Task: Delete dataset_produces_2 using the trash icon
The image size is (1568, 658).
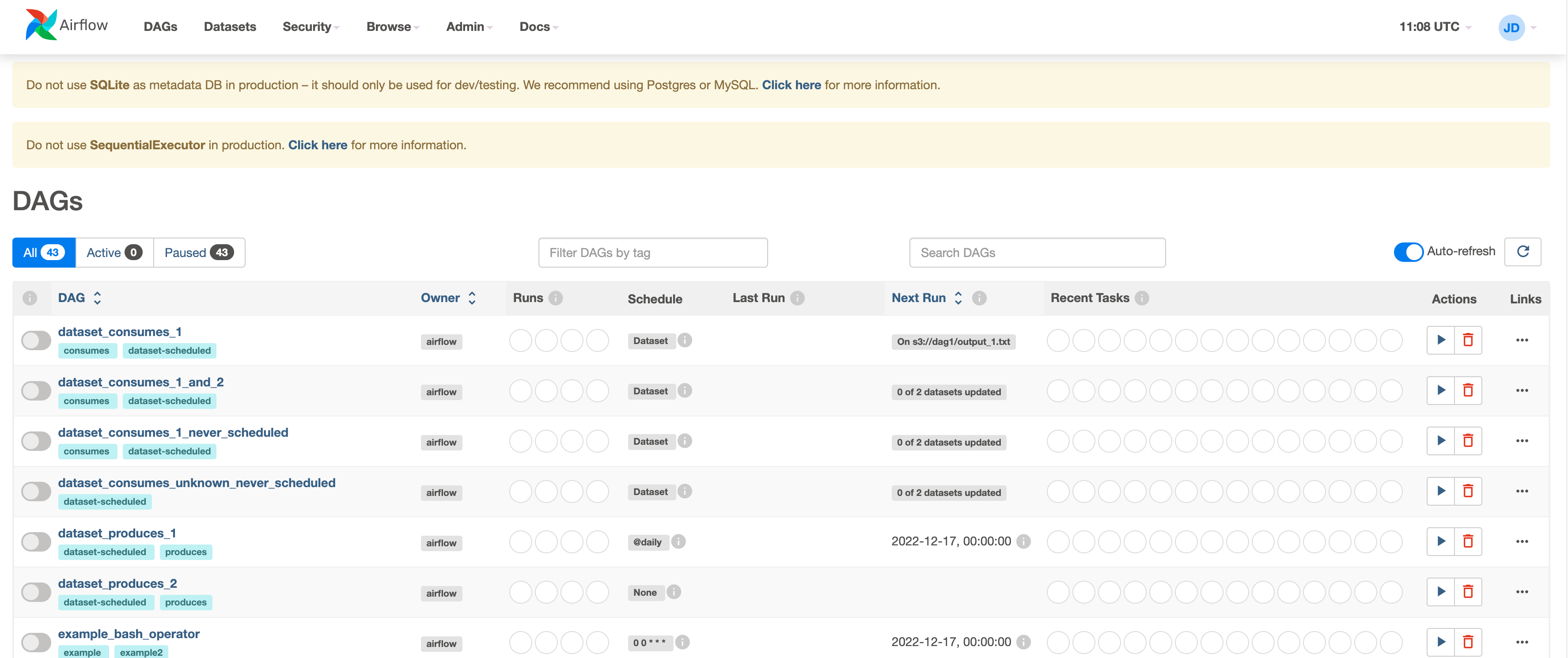Action: (x=1469, y=591)
